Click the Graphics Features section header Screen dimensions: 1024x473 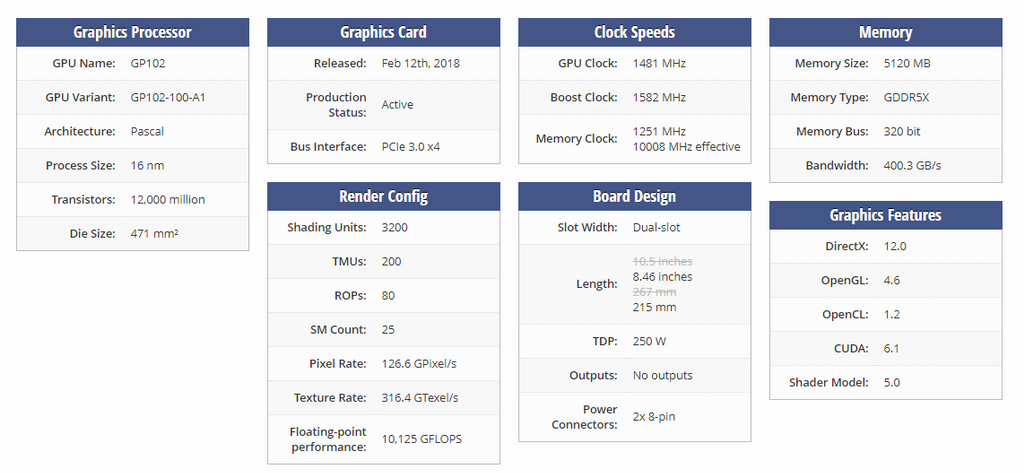point(886,215)
